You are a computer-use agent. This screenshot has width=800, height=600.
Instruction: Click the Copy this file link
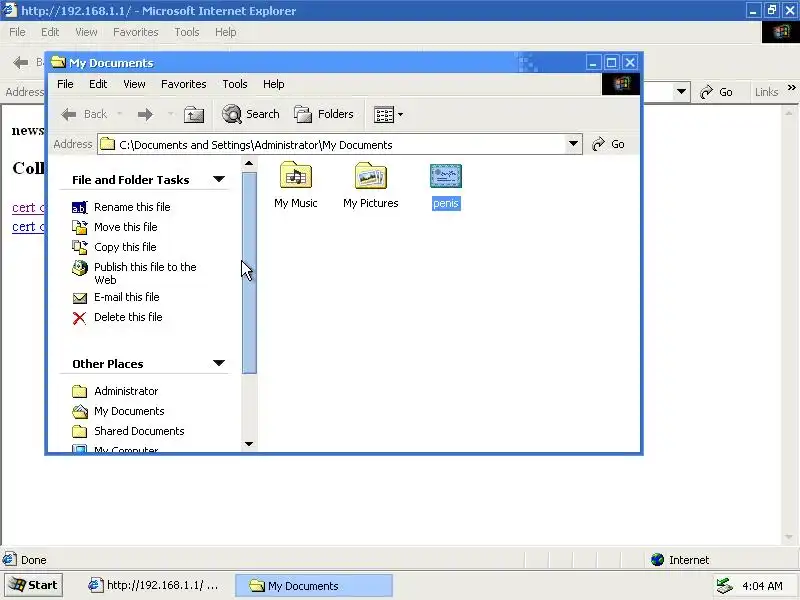[x=125, y=247]
